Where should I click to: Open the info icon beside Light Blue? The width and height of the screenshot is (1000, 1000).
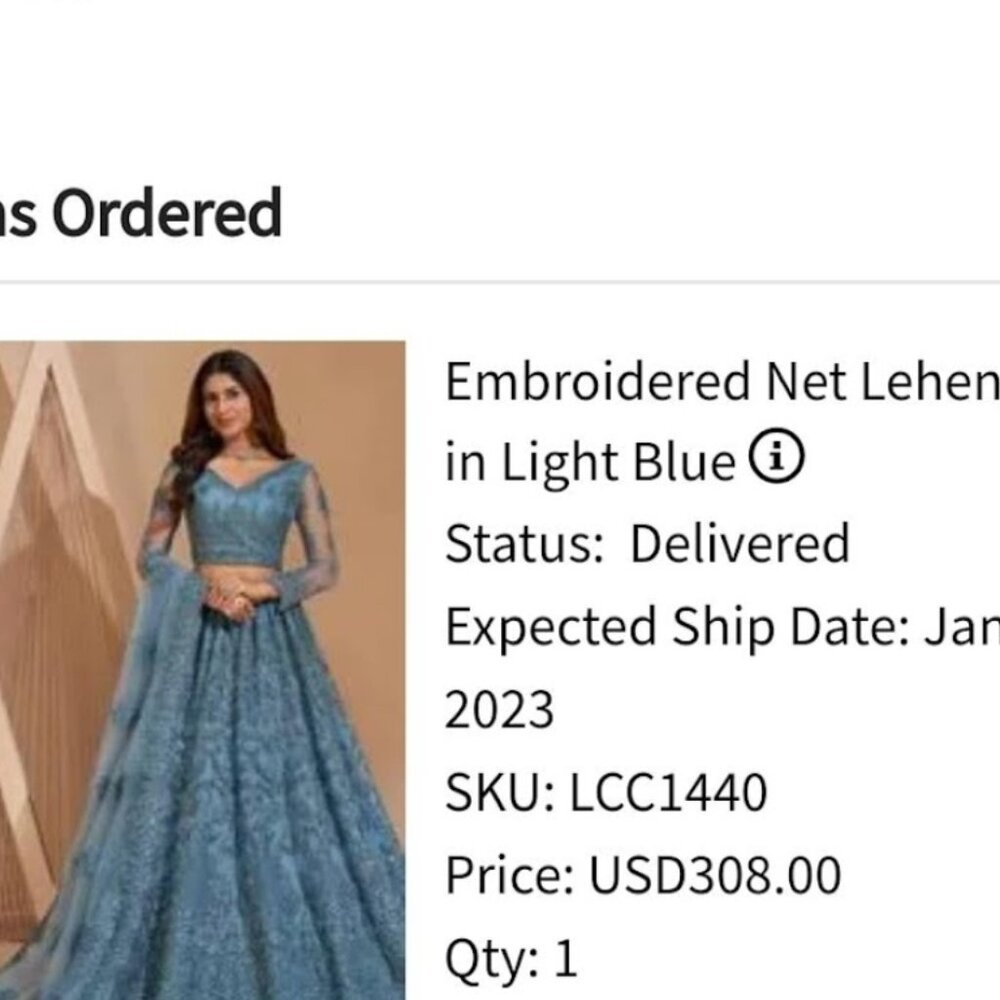pos(776,457)
